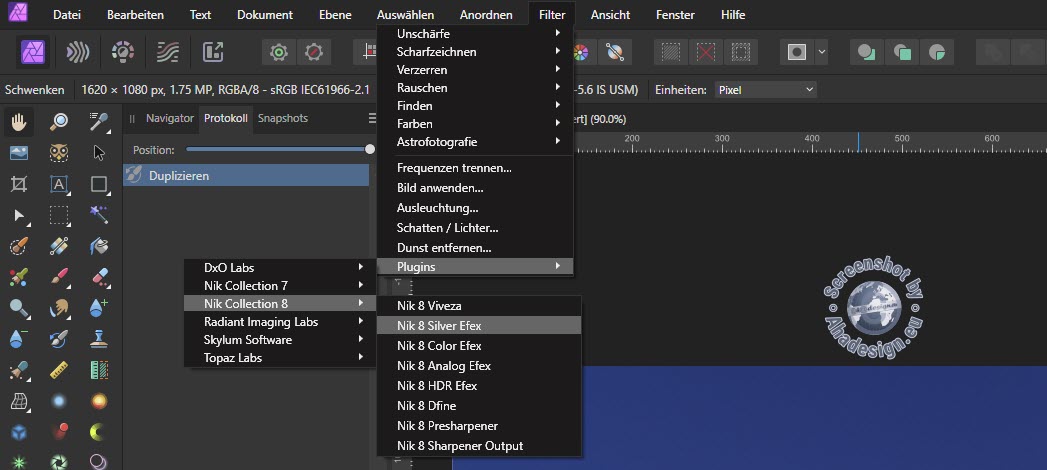Viewport: 1047px width, 470px height.
Task: Choose Schatten / Lichter… filter
Action: pyautogui.click(x=475, y=228)
